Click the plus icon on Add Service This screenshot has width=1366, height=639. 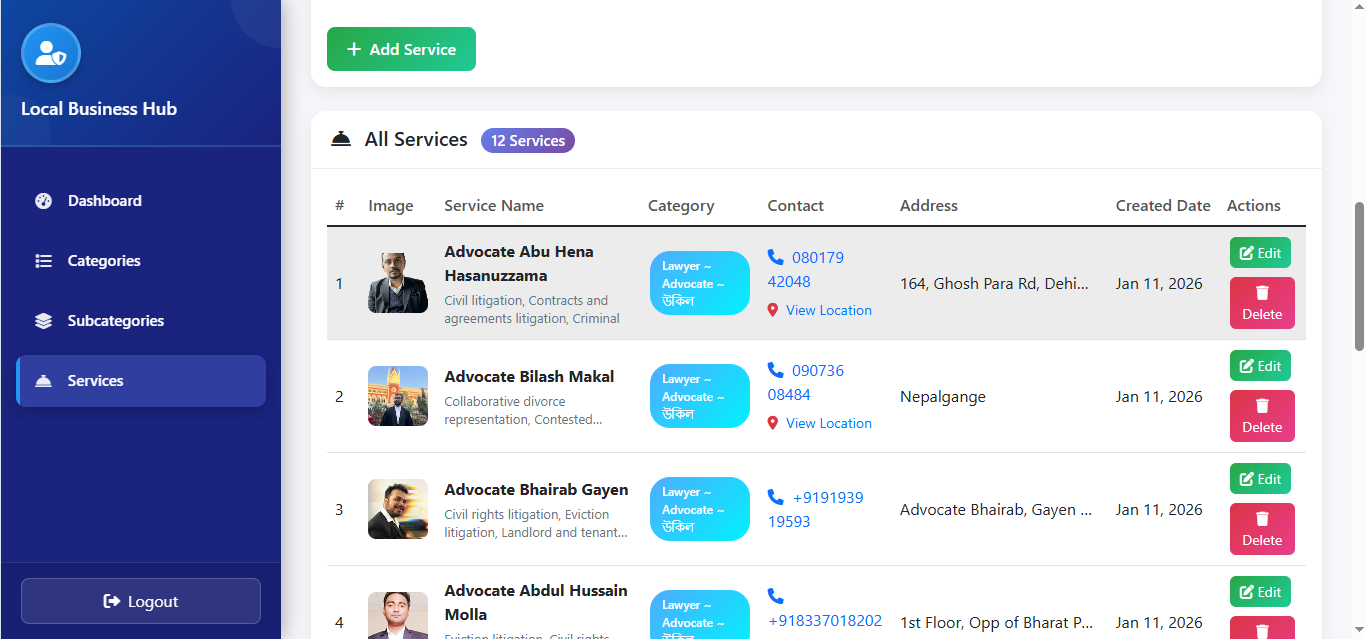point(355,48)
